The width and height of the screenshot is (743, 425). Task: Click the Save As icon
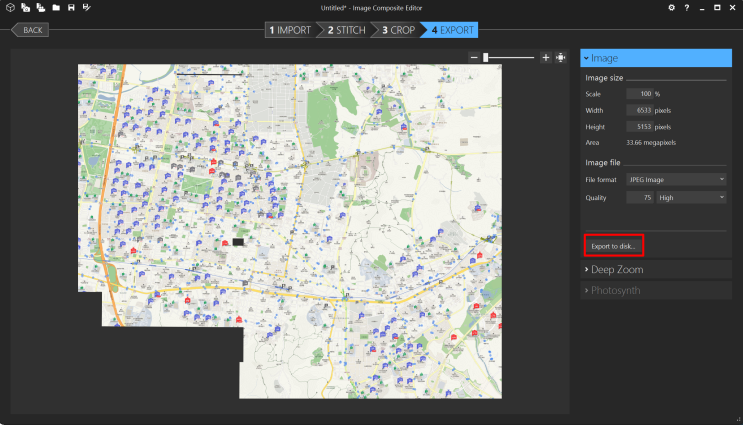click(x=86, y=8)
